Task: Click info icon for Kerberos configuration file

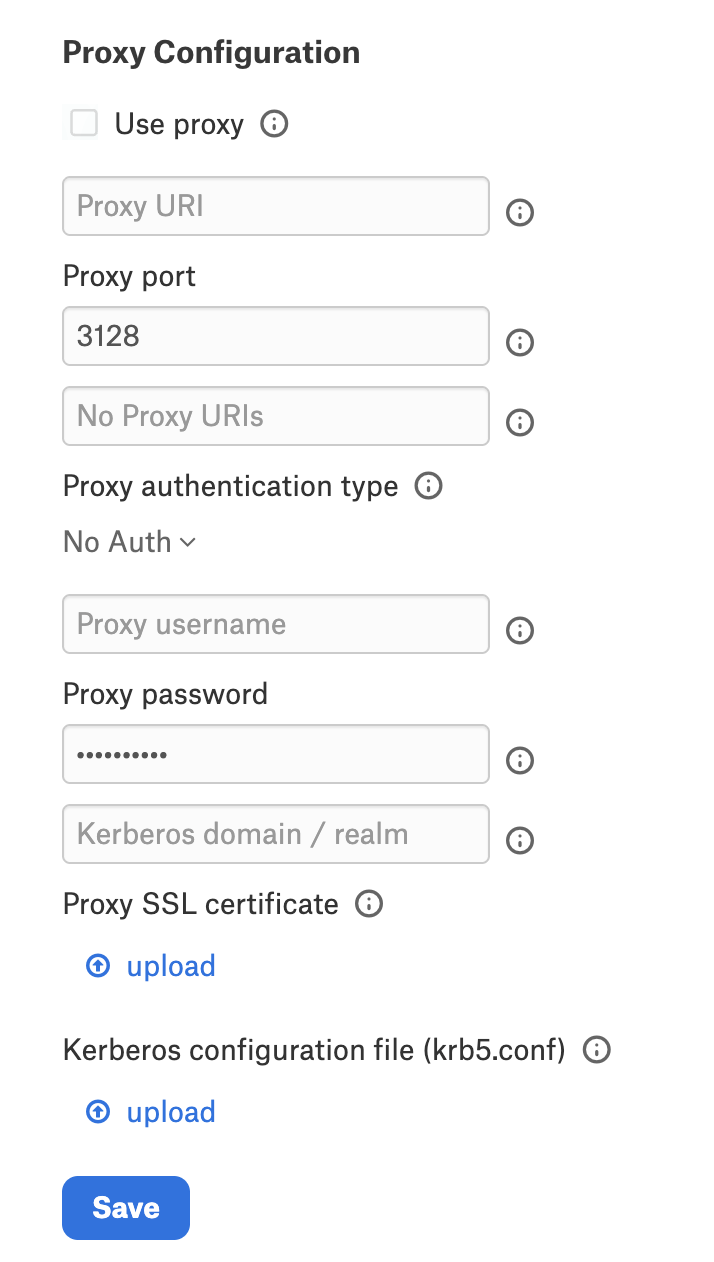Action: coord(596,1050)
